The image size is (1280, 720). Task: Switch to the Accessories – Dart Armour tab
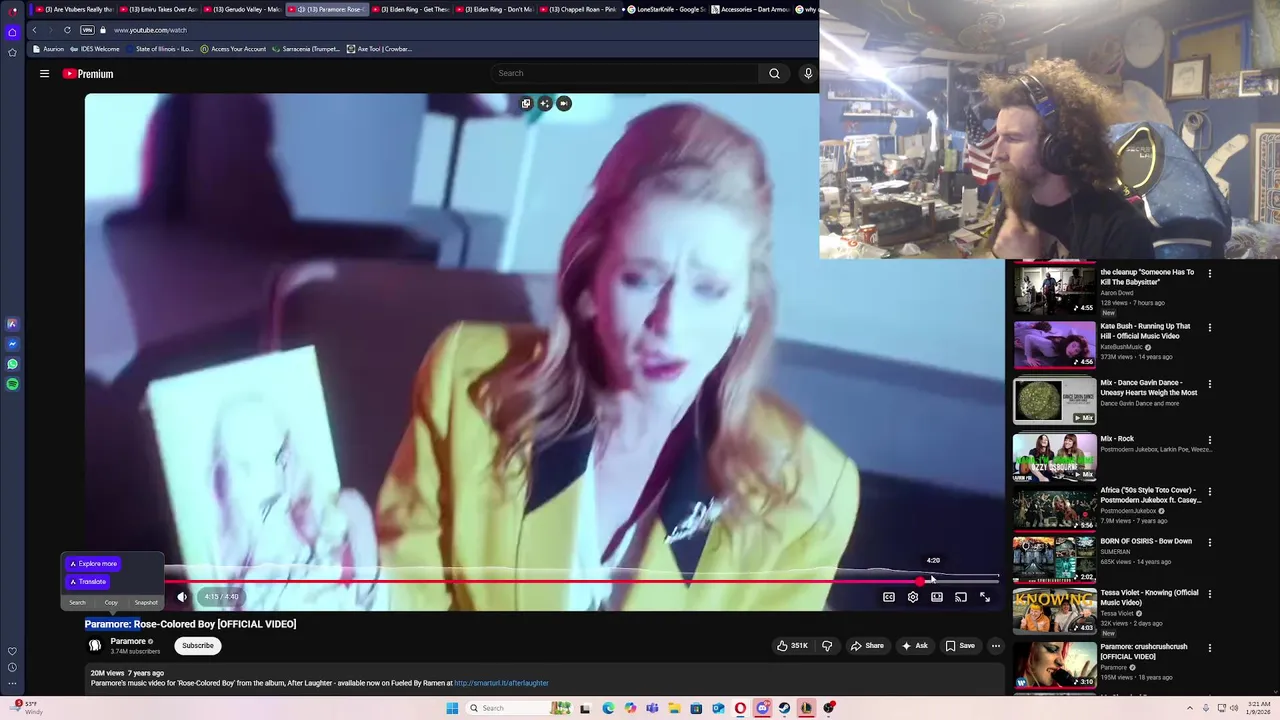tap(749, 9)
